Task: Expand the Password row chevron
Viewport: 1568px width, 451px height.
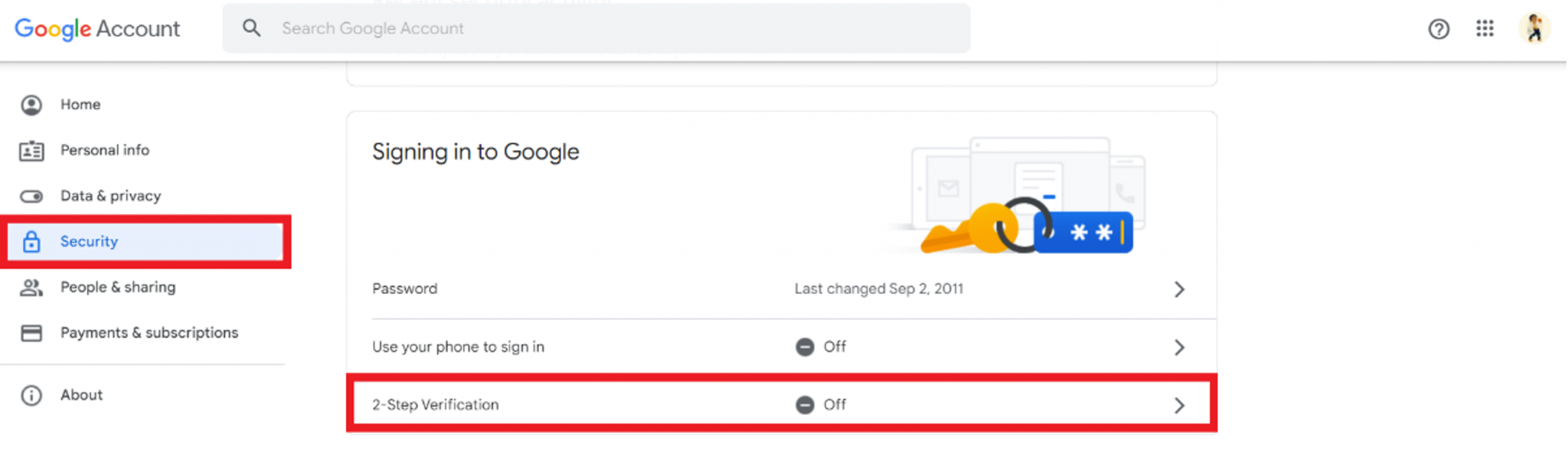Action: click(1179, 289)
